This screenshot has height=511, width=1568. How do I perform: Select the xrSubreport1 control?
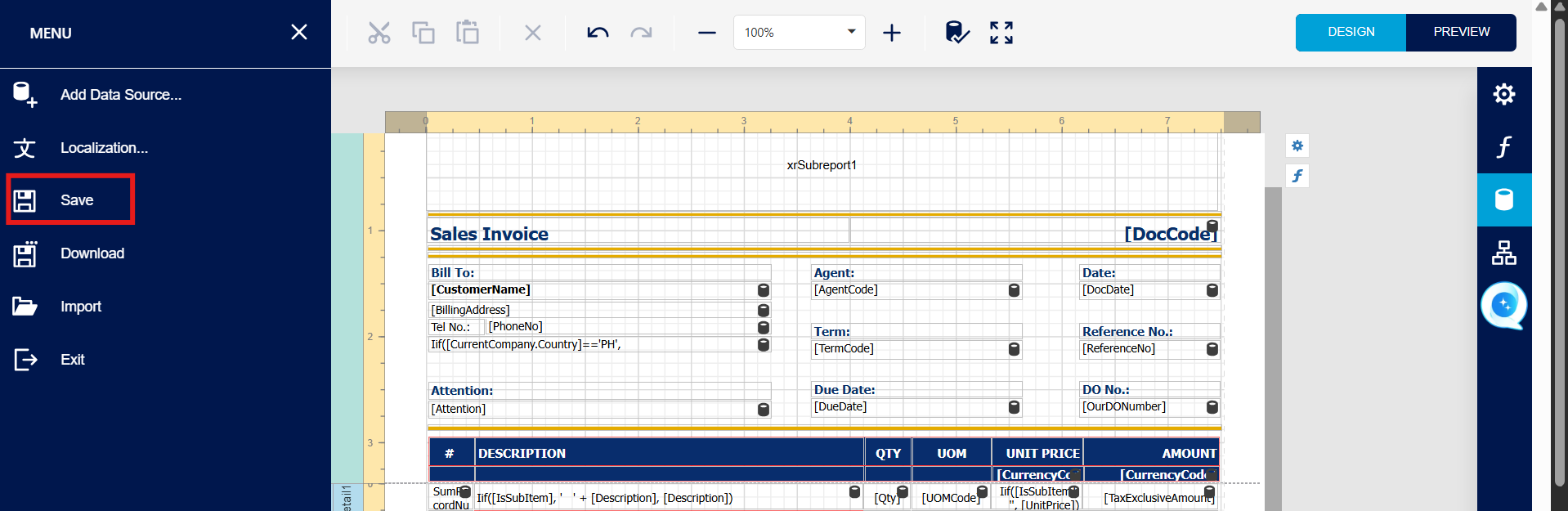coord(822,166)
